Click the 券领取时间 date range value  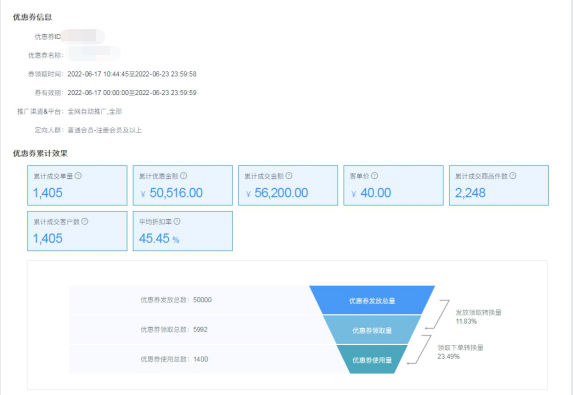132,74
